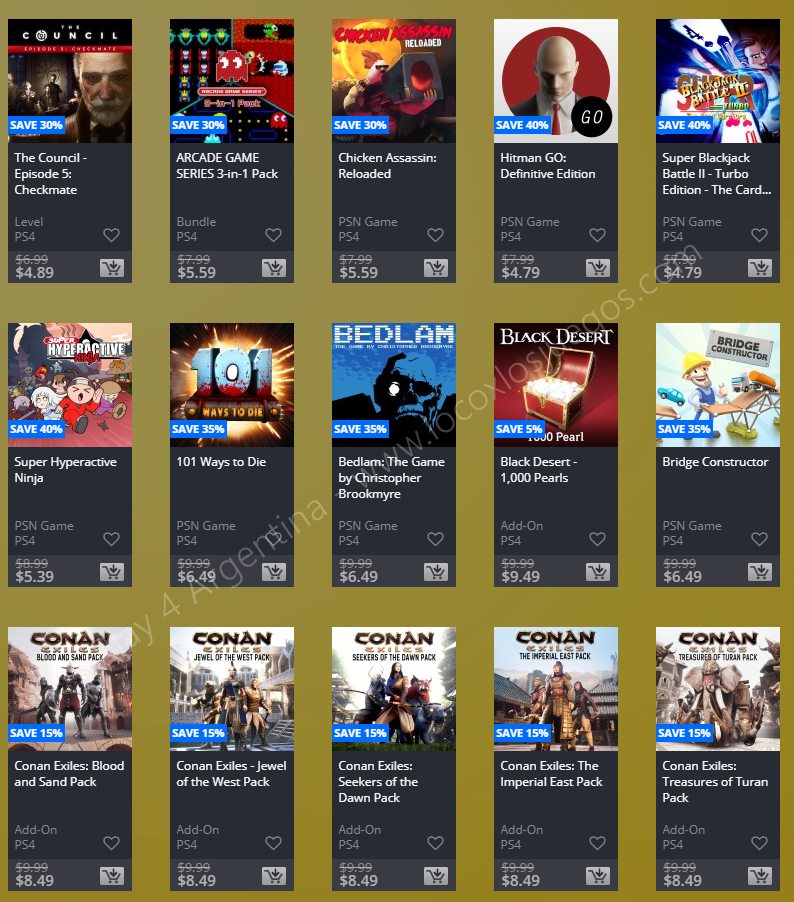Toggle wishlist heart for Super Blackjack Battle II
Image resolution: width=794 pixels, height=902 pixels.
tap(759, 235)
